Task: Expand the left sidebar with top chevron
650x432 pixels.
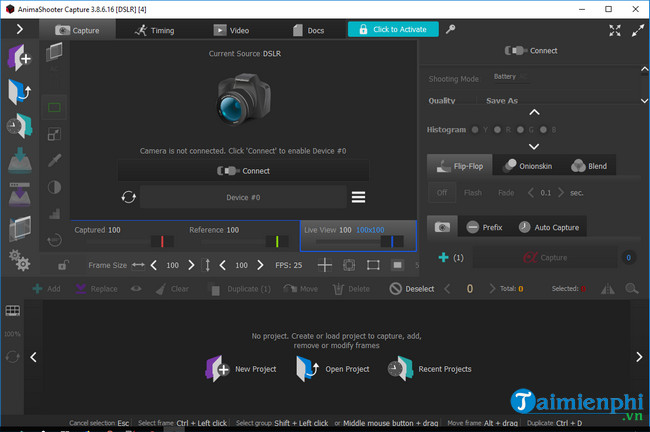Action: [19, 29]
